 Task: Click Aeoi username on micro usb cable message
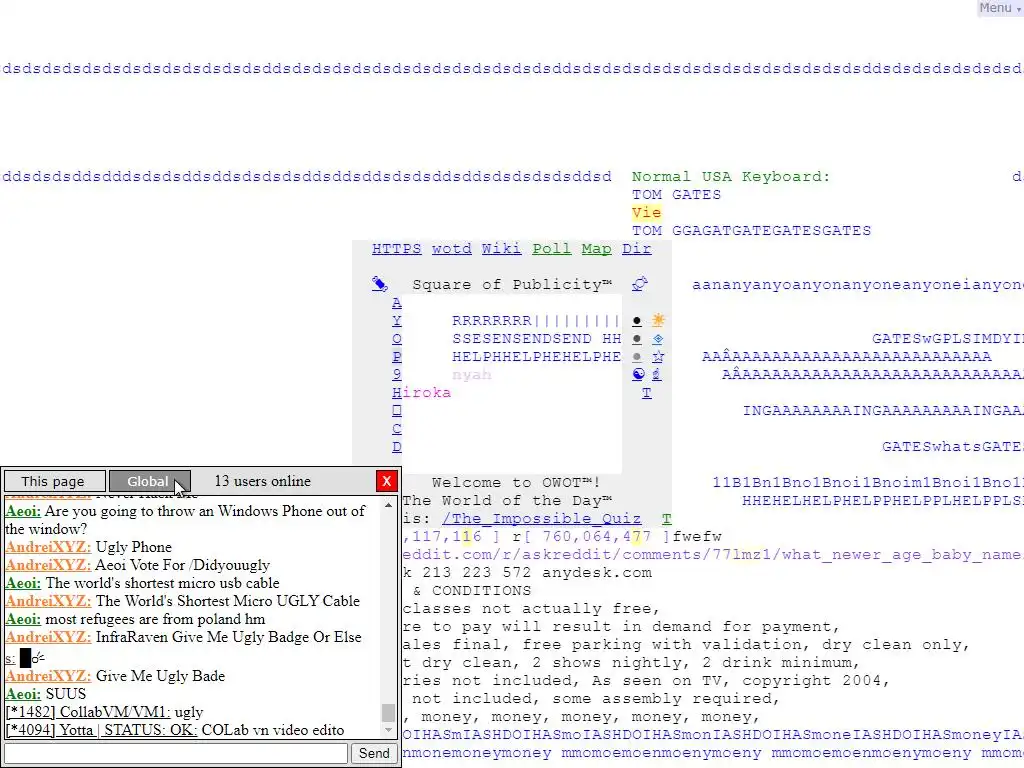[x=23, y=583]
